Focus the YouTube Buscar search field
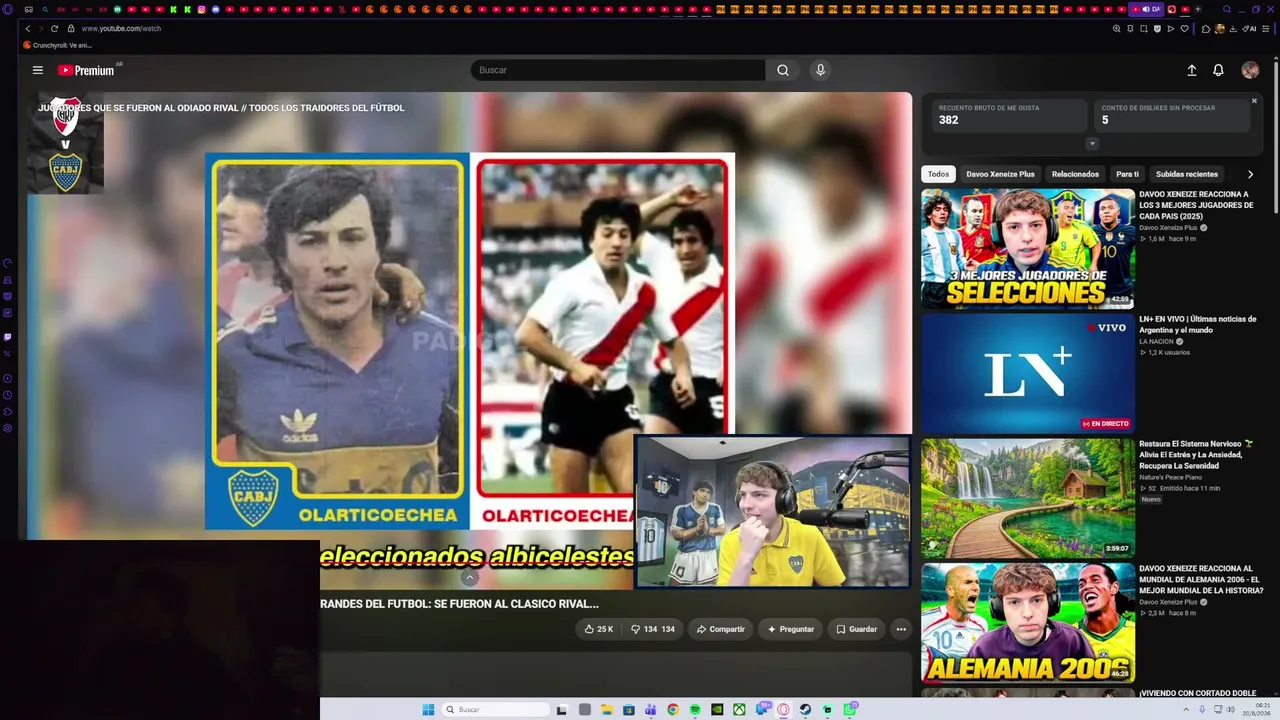 point(618,70)
